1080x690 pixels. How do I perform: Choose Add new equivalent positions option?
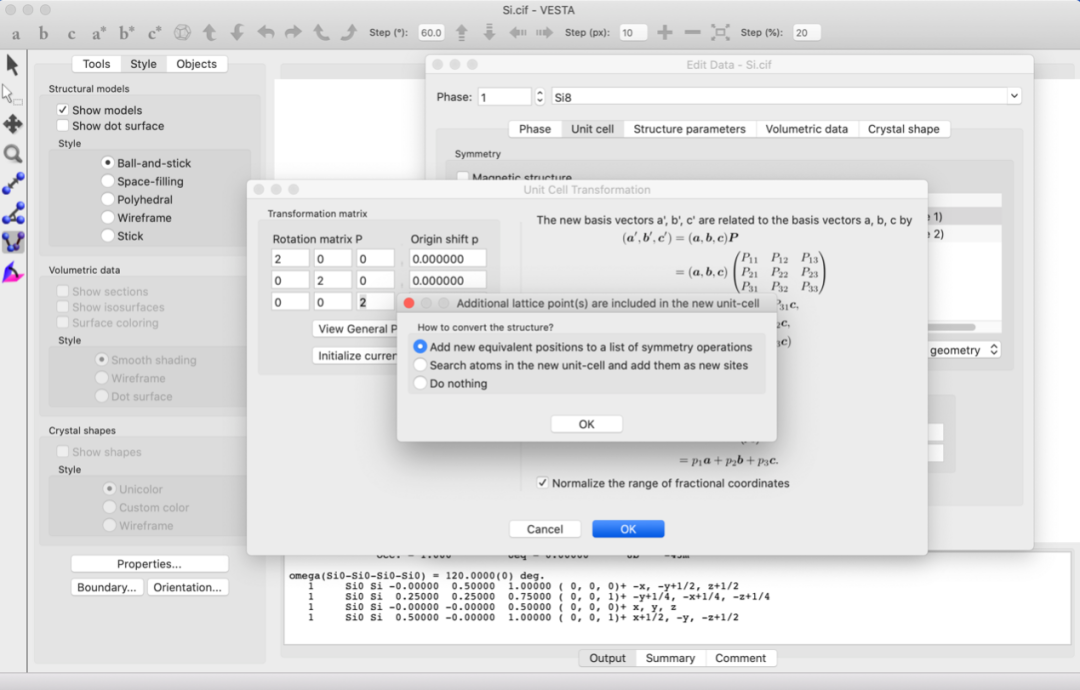click(420, 346)
